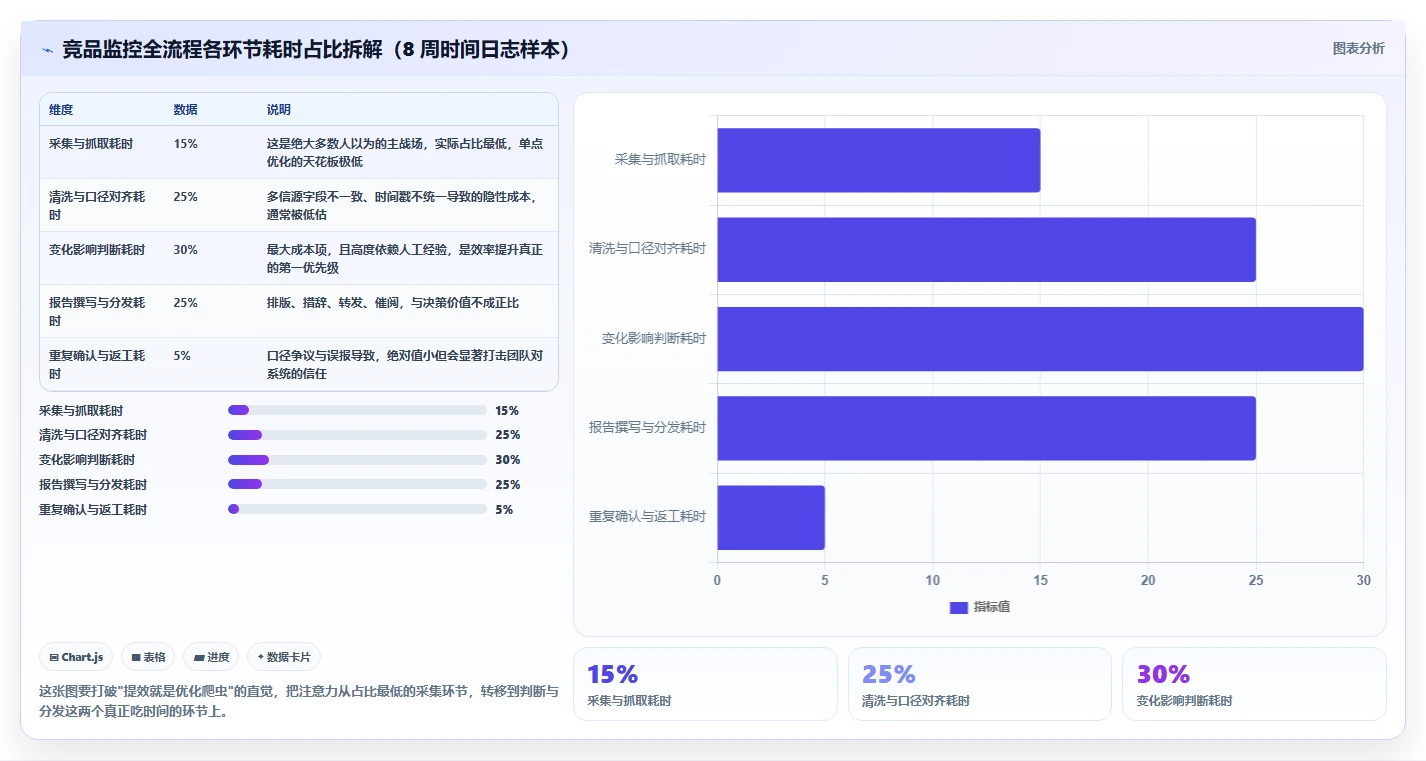
Task: Click the 5% value in the table
Action: coord(182,356)
